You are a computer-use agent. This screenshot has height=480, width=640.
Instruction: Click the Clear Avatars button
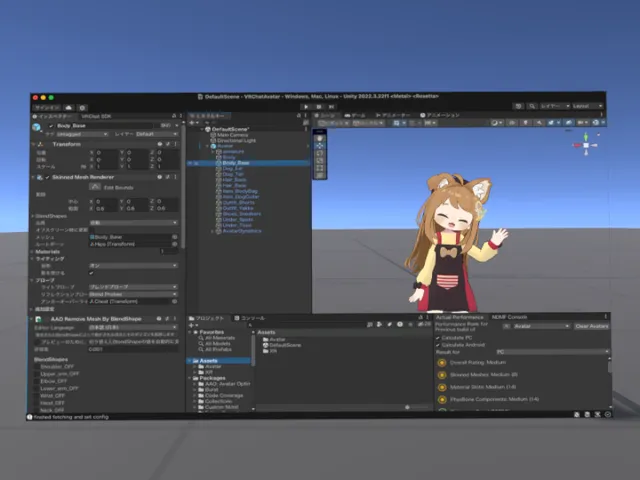[x=591, y=326]
